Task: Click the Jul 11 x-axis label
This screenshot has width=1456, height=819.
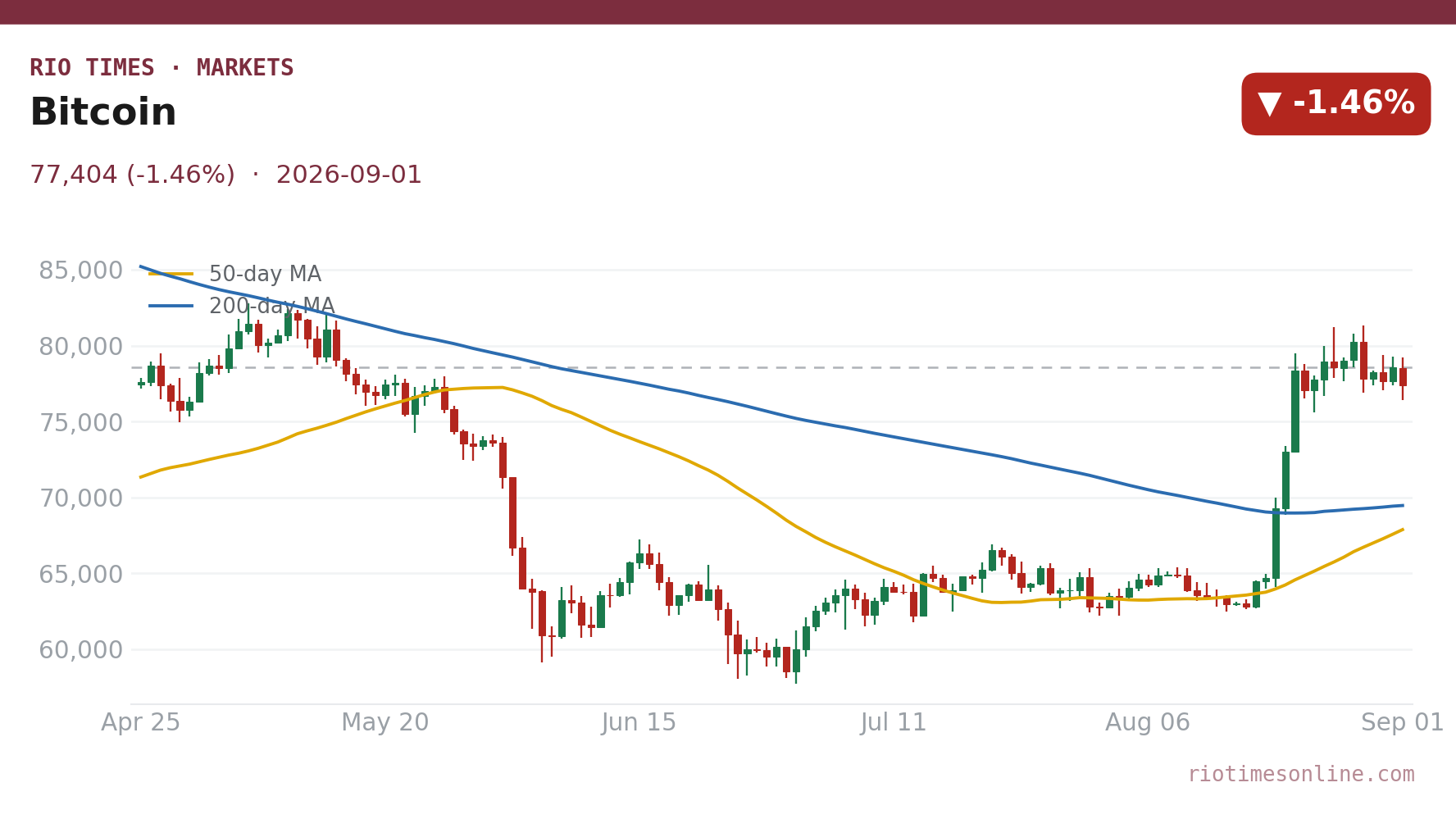Action: (x=893, y=723)
